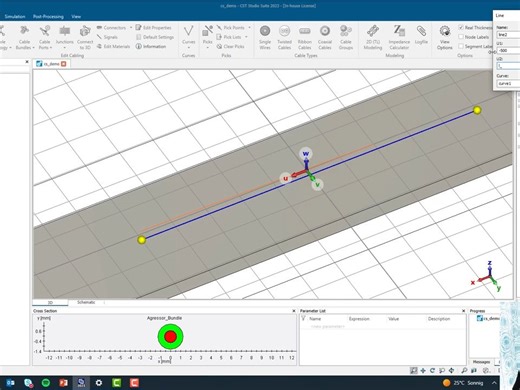Select the Coaxial Cables type

[325, 37]
